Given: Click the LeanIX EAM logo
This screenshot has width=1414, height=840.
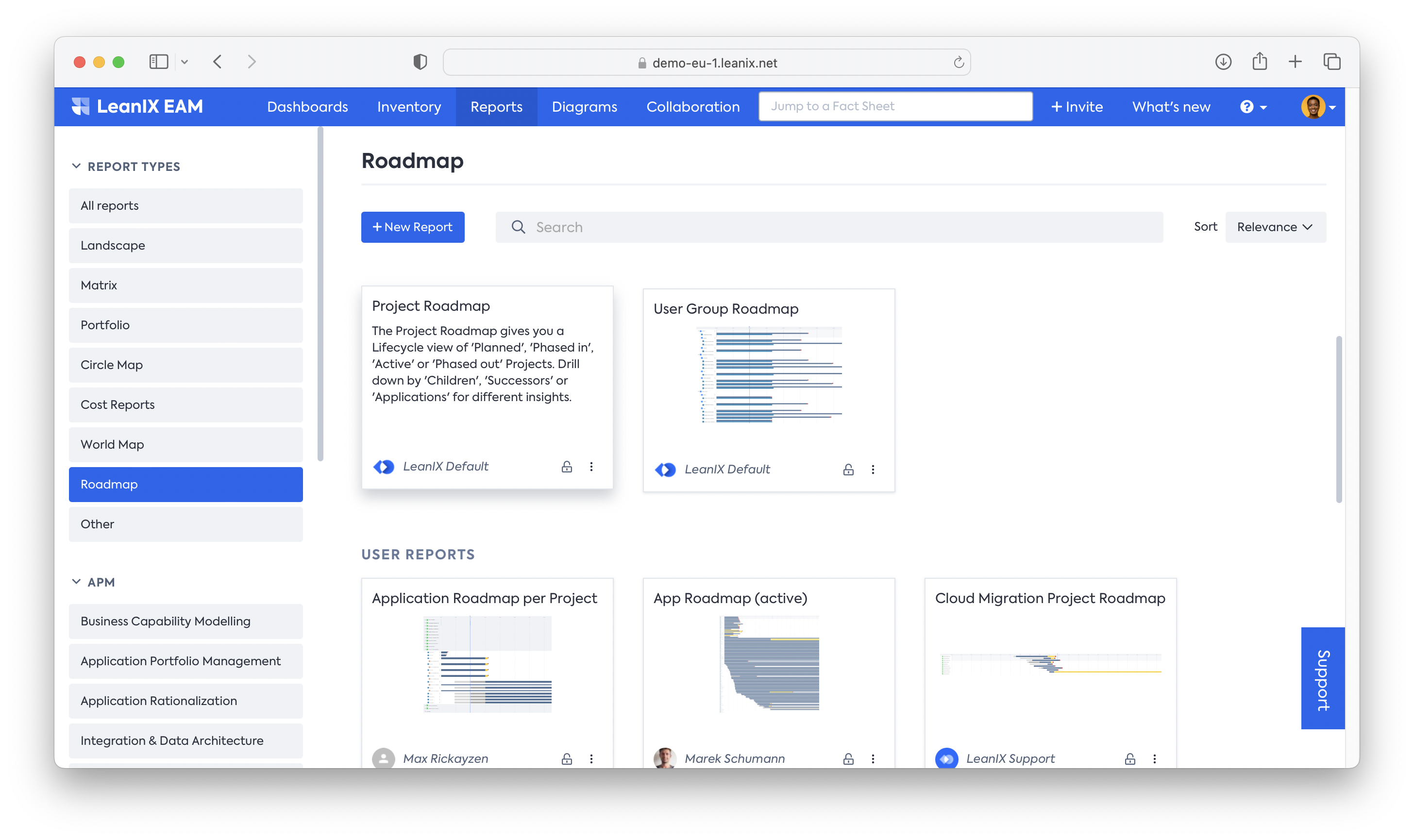Looking at the screenshot, I should [x=137, y=106].
